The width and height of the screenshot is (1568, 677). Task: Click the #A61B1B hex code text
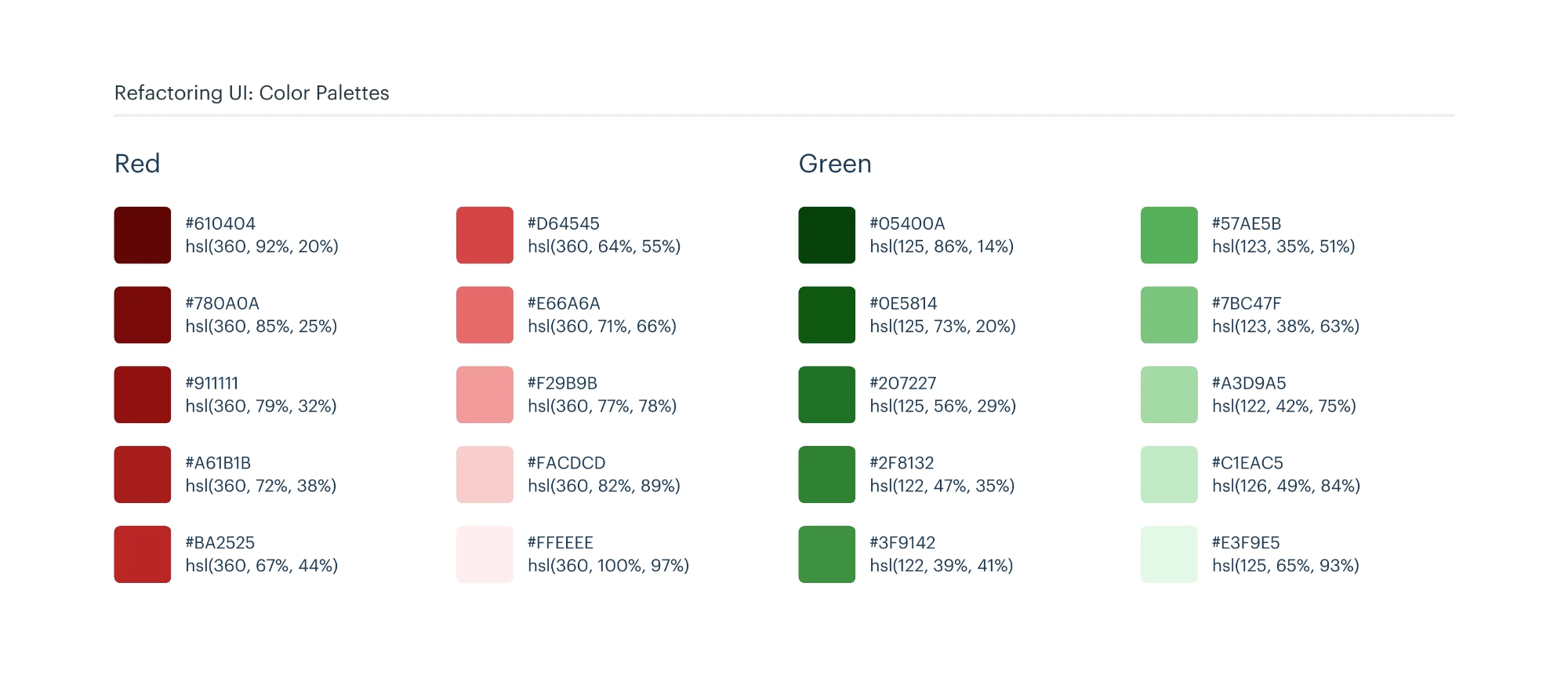[x=218, y=463]
